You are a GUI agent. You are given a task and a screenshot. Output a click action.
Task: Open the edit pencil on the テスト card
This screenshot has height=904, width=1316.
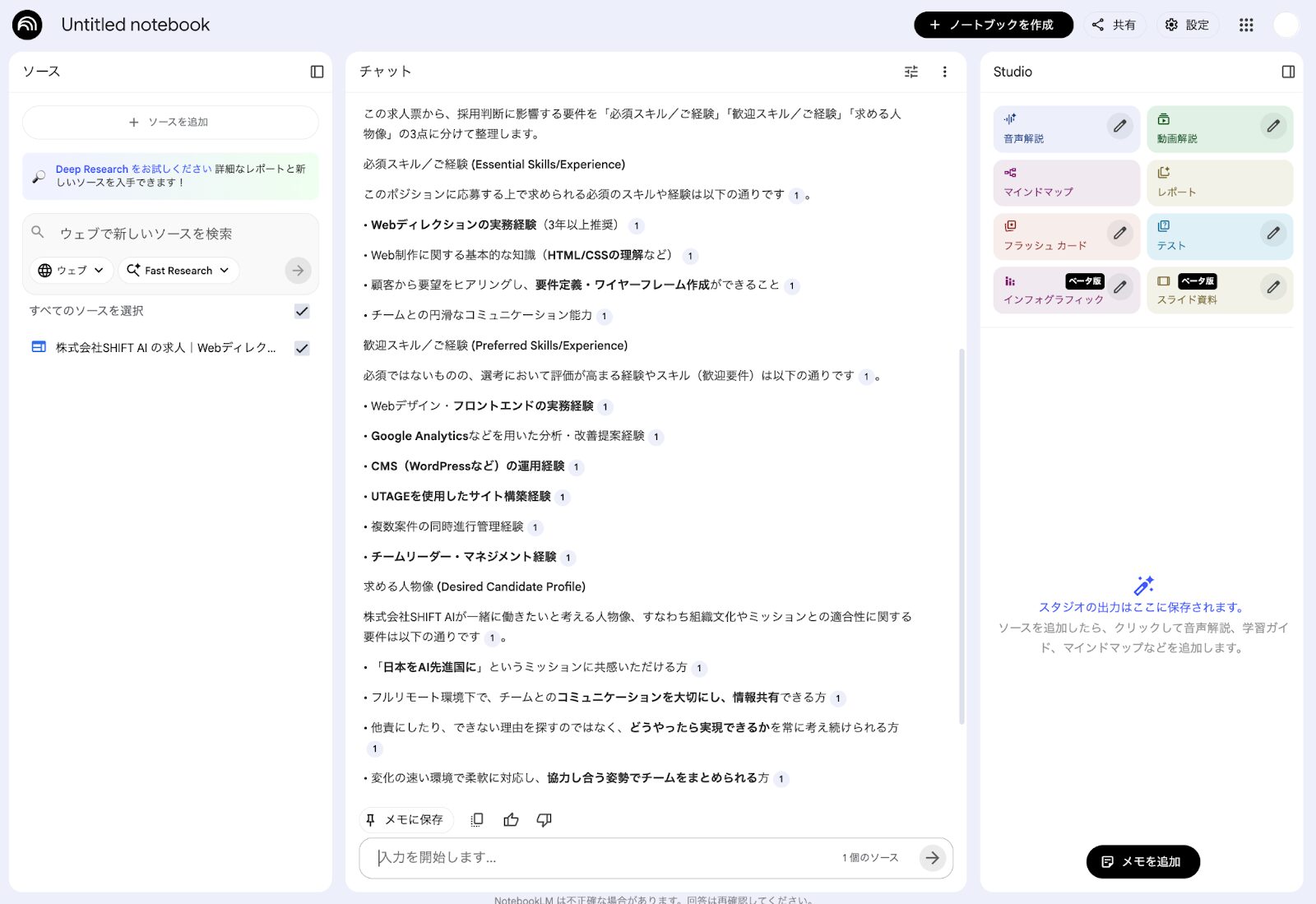click(1272, 235)
